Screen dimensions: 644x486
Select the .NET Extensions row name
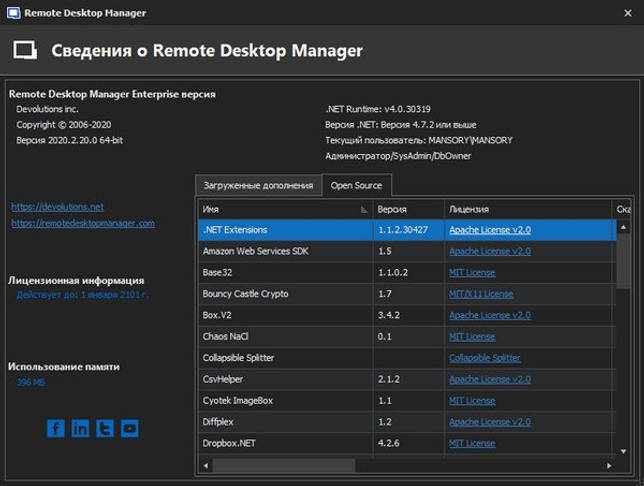pos(235,230)
